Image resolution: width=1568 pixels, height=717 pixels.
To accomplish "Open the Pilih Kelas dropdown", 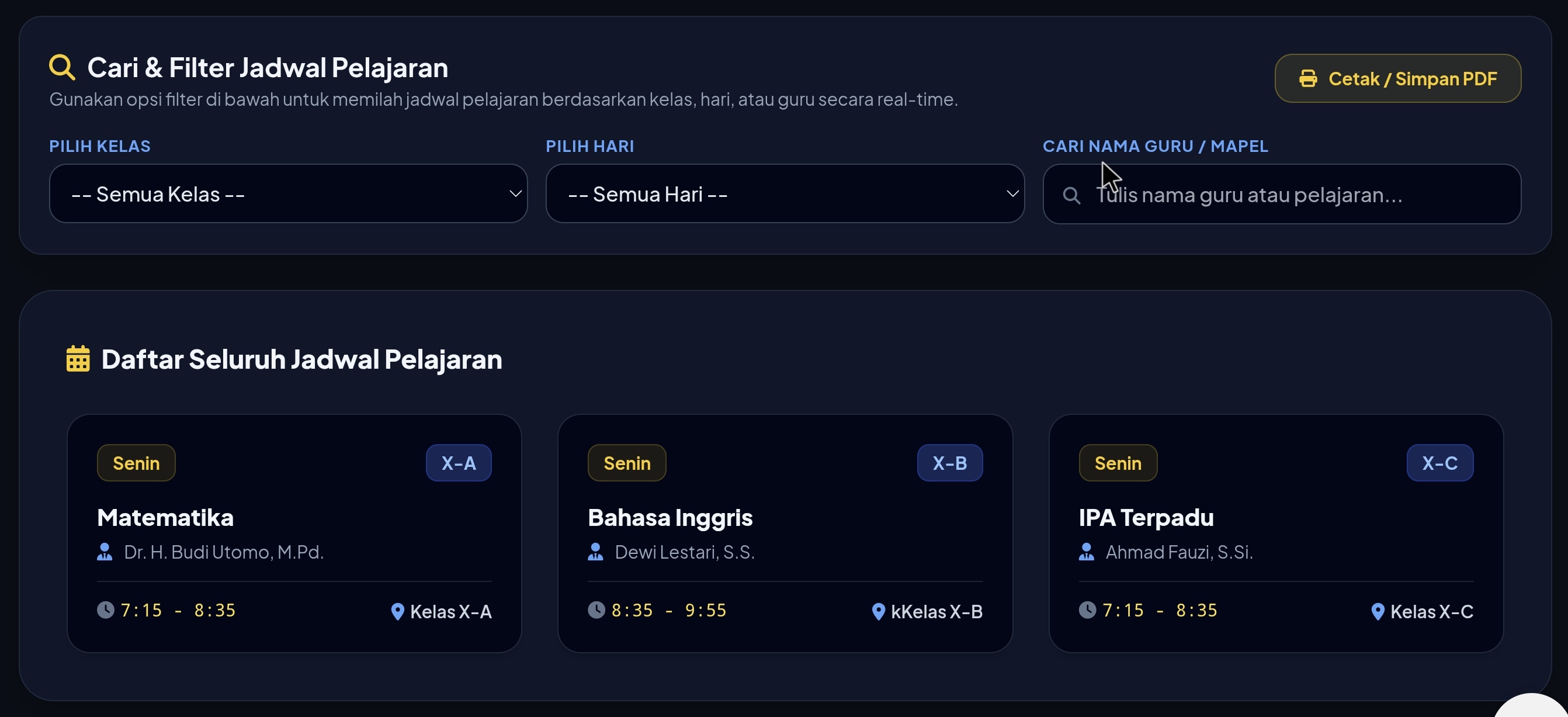I will 288,193.
